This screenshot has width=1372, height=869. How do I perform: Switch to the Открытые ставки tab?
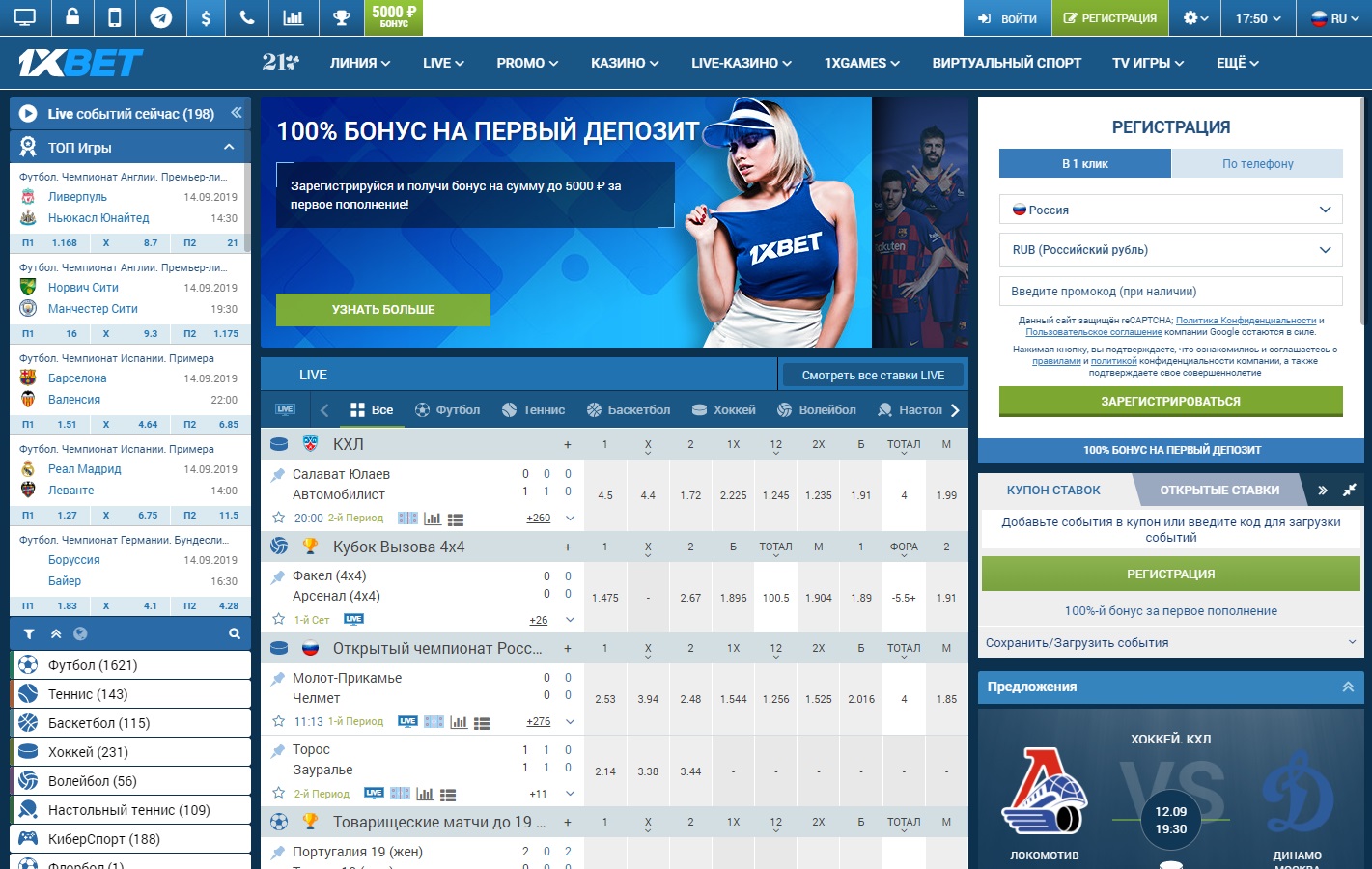[x=1219, y=490]
